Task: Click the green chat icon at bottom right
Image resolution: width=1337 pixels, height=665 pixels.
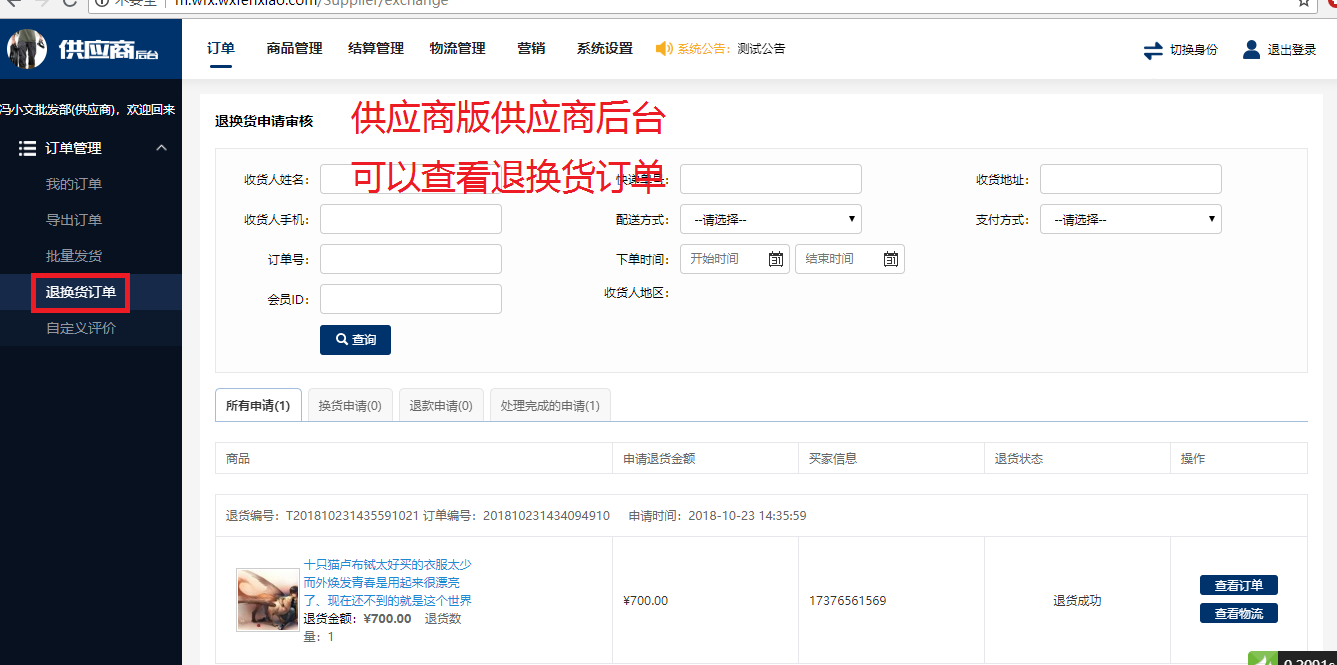Action: click(1262, 658)
